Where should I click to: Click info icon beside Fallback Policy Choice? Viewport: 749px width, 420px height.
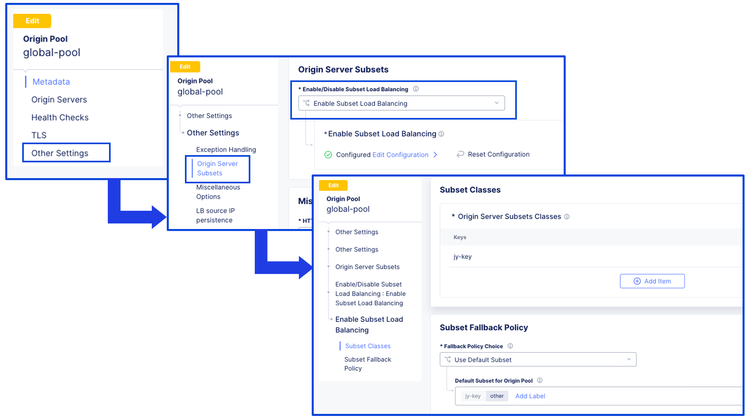(x=510, y=346)
